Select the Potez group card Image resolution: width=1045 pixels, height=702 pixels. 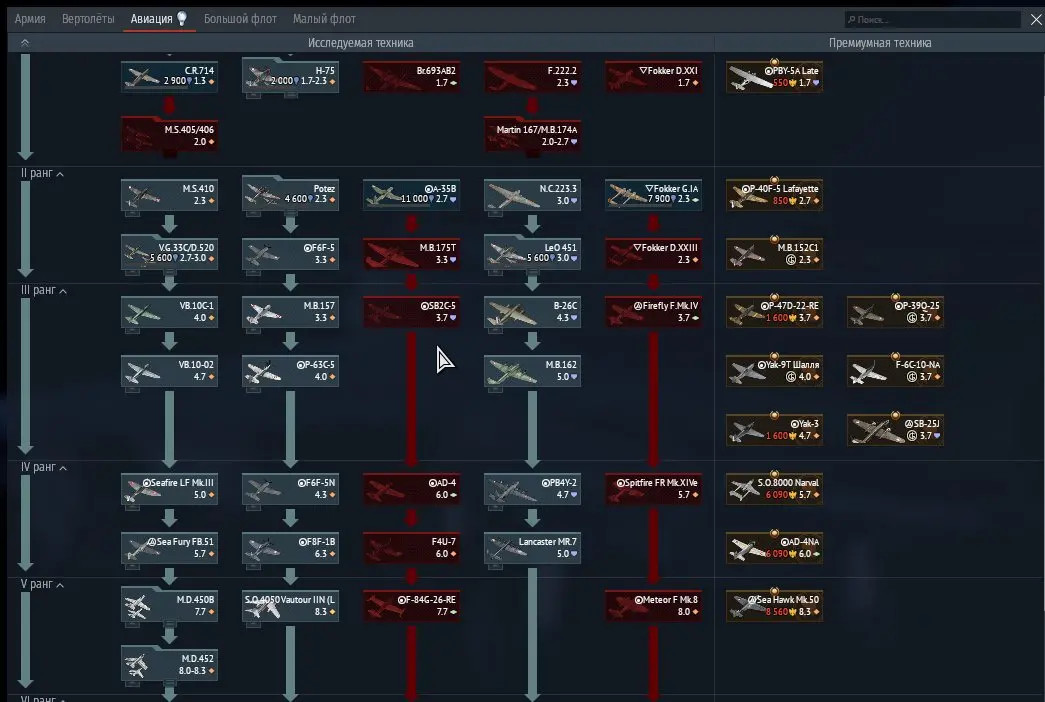click(x=290, y=194)
